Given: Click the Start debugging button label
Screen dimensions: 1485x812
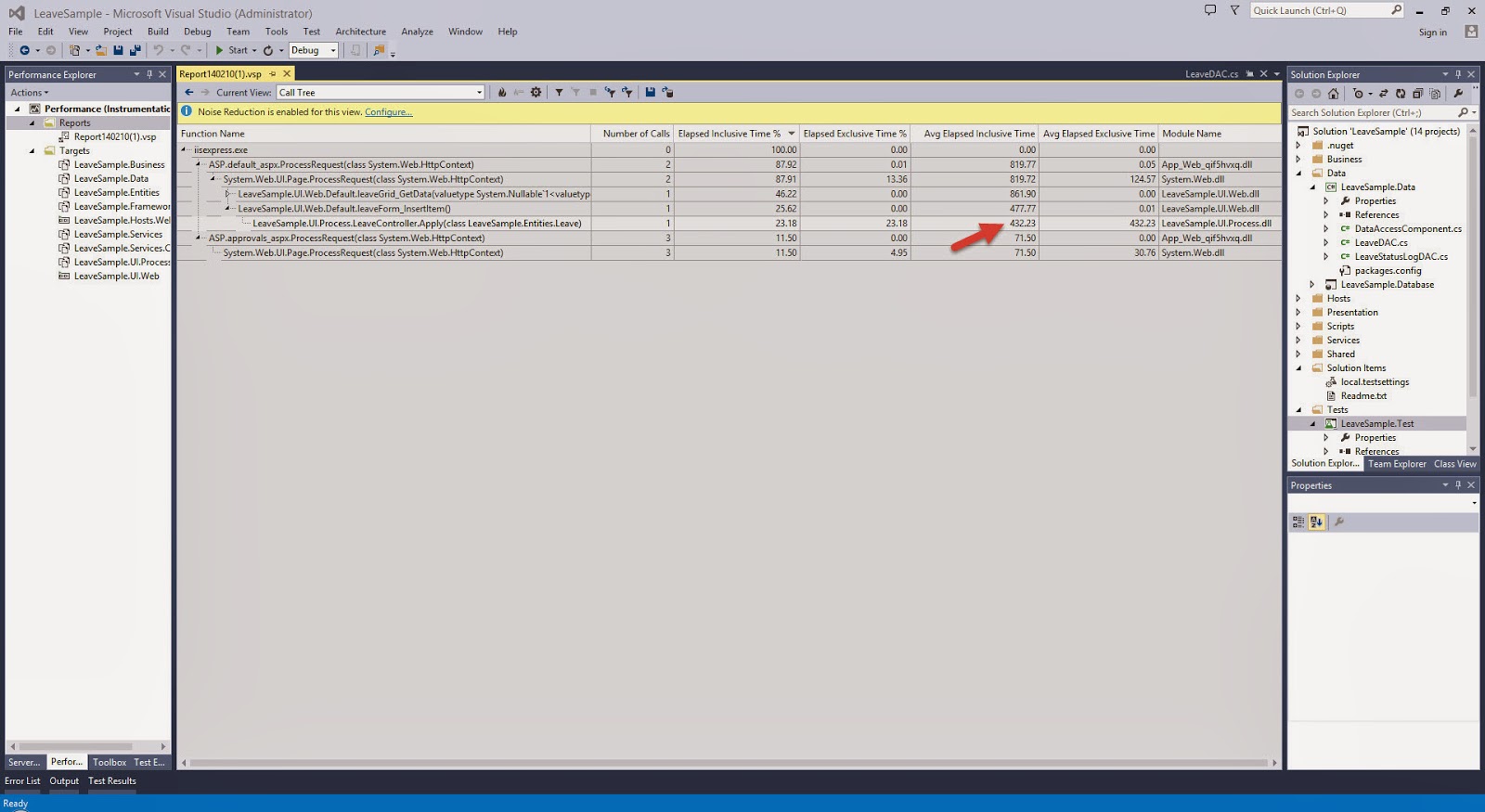Looking at the screenshot, I should tap(238, 50).
